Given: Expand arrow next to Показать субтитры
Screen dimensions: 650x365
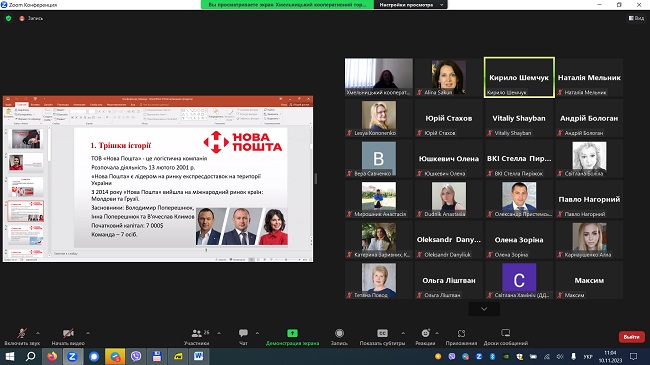Looking at the screenshot, I should [403, 333].
